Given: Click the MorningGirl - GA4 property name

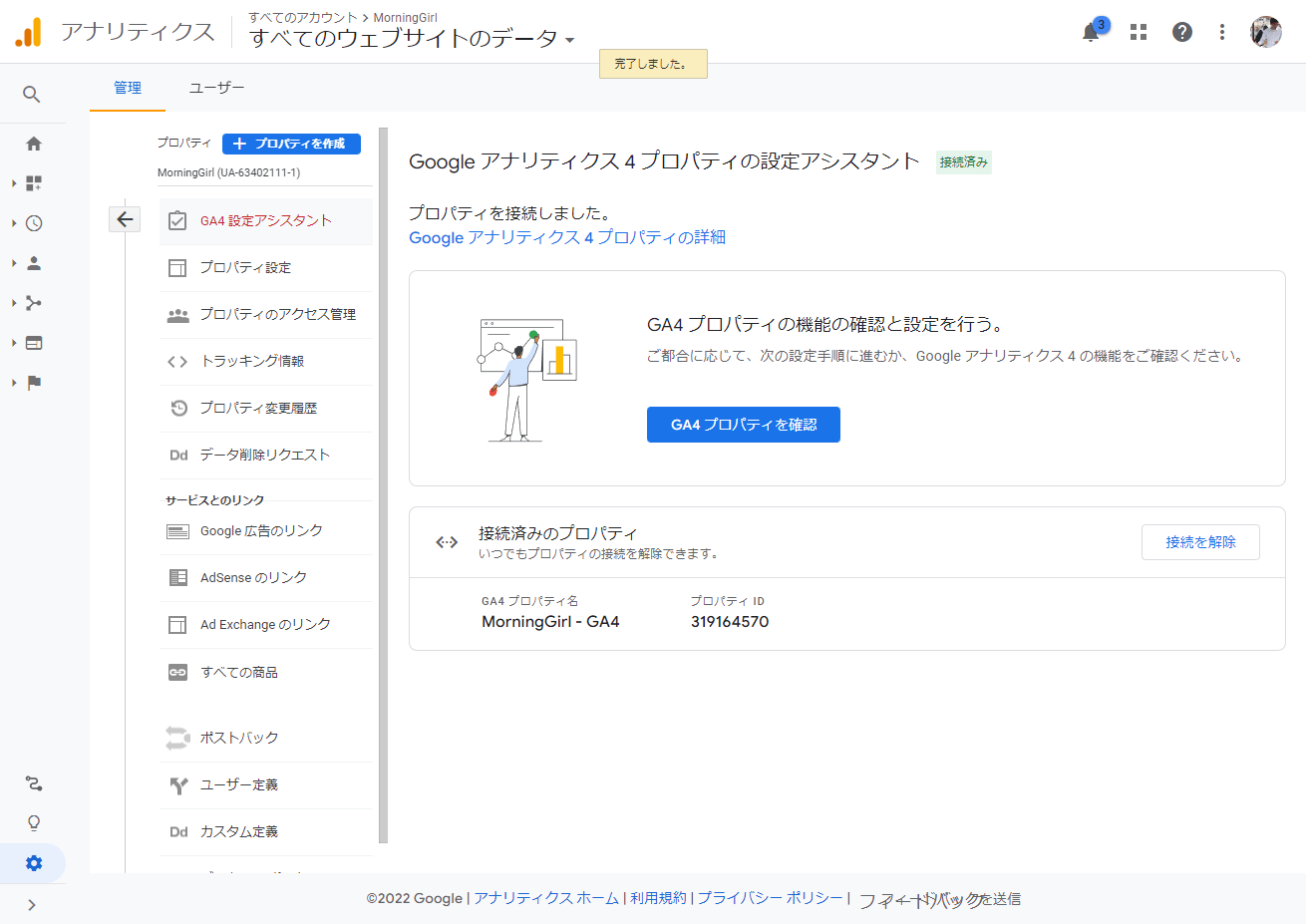Looking at the screenshot, I should coord(550,622).
